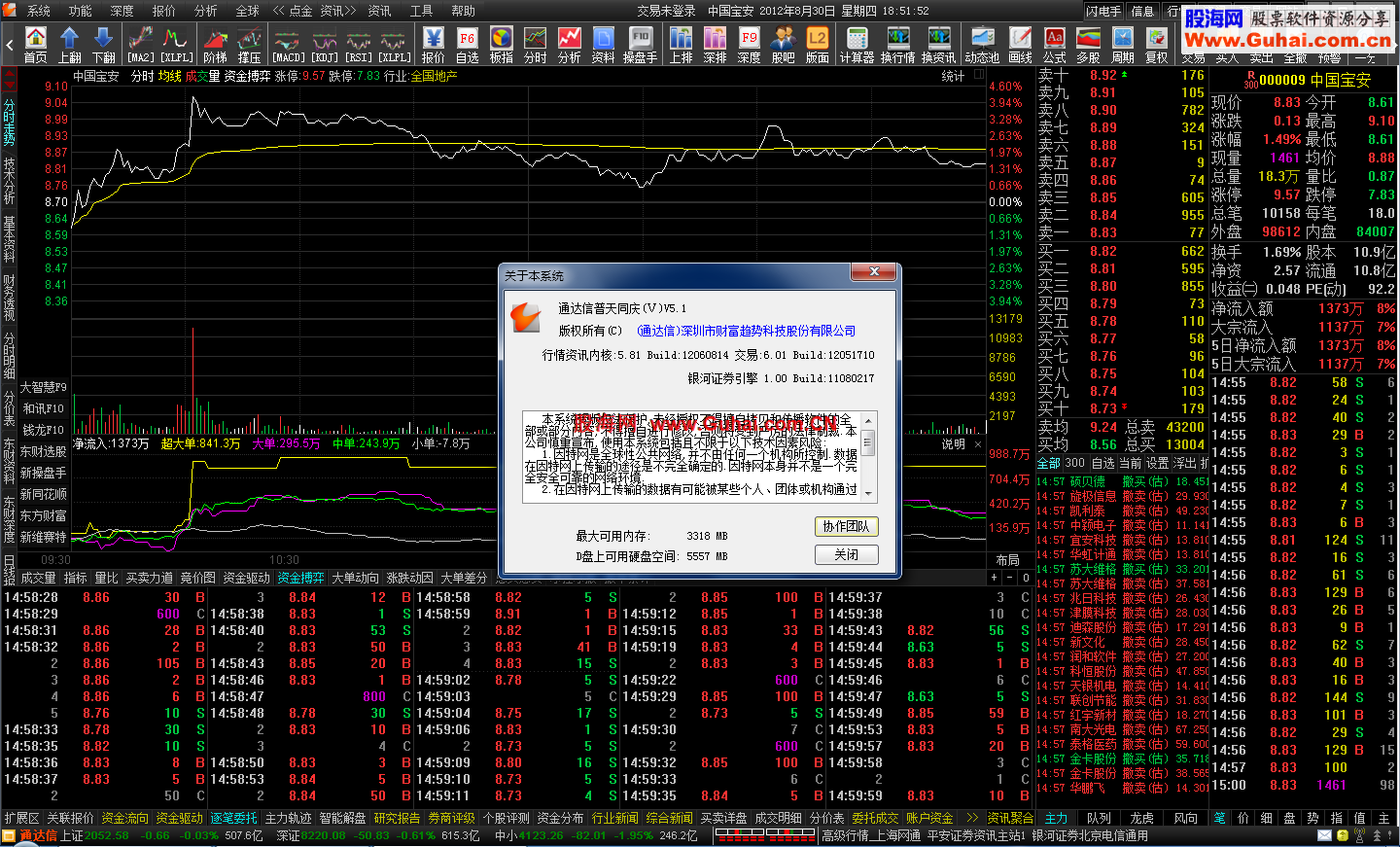Click the 统计 button above chart

pyautogui.click(x=954, y=76)
